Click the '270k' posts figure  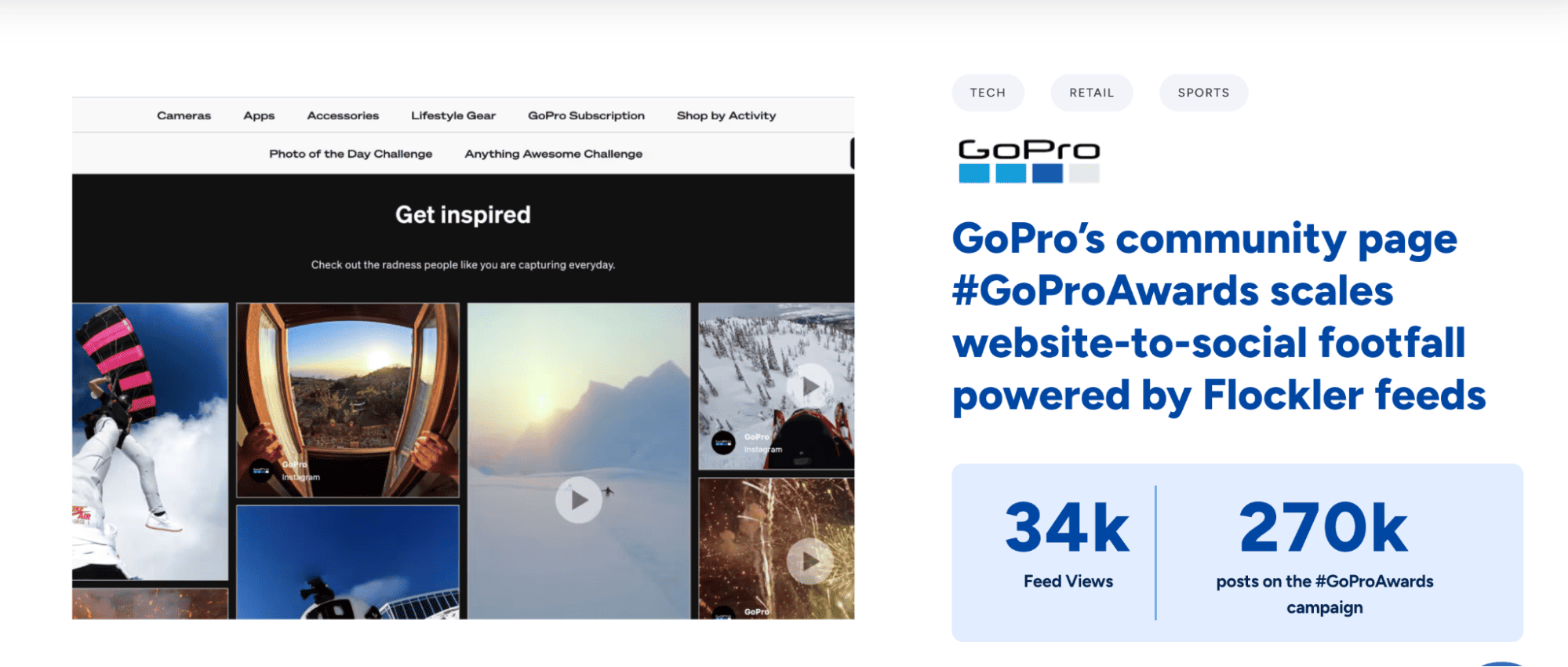1324,528
